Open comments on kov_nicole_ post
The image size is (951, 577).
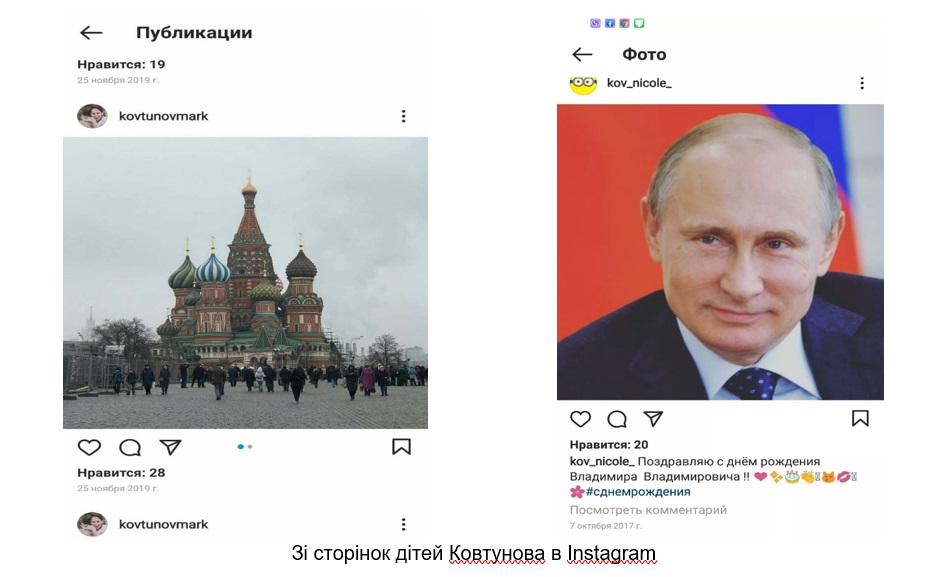[617, 419]
